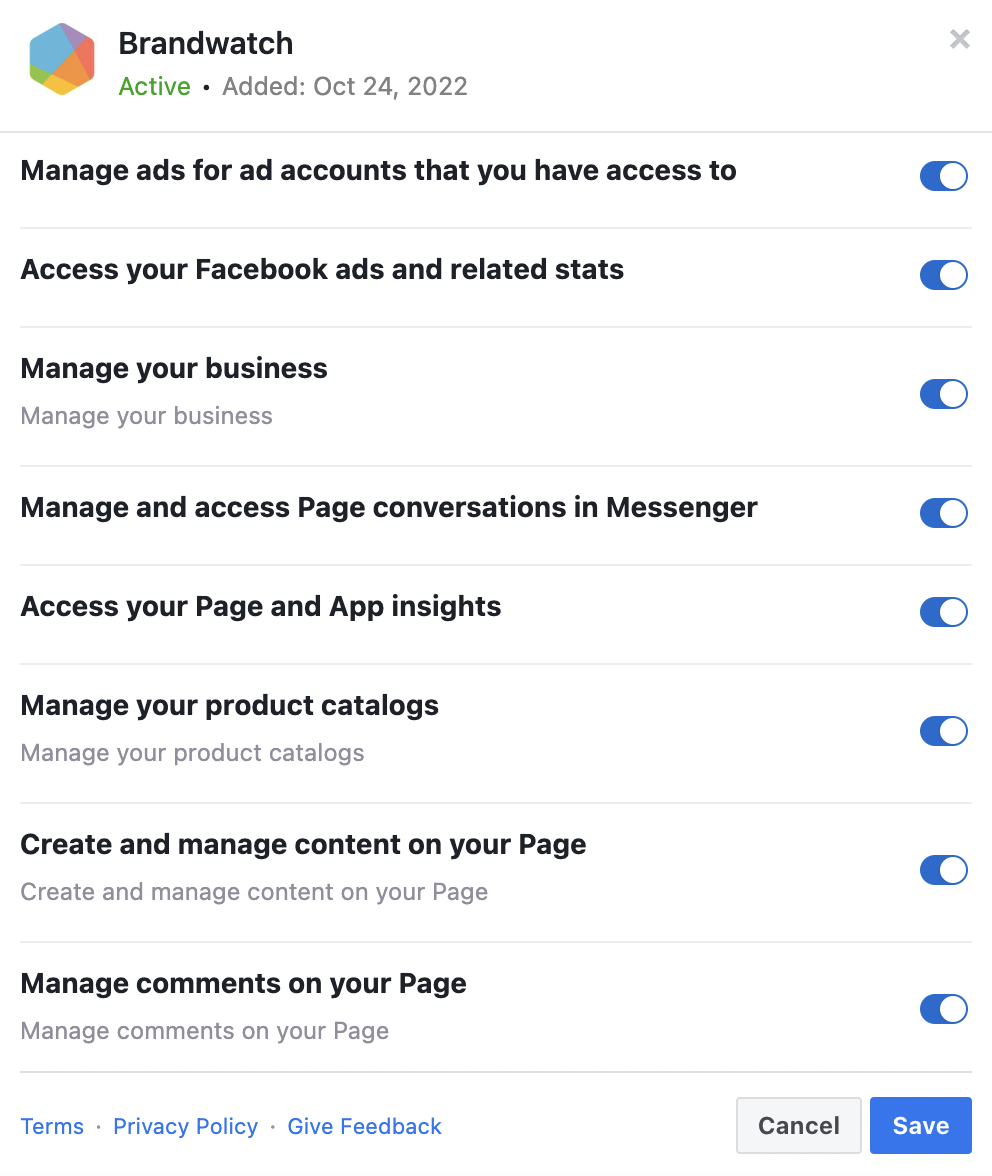Open the Terms link
Screen dimensions: 992x1176
click(x=52, y=1126)
